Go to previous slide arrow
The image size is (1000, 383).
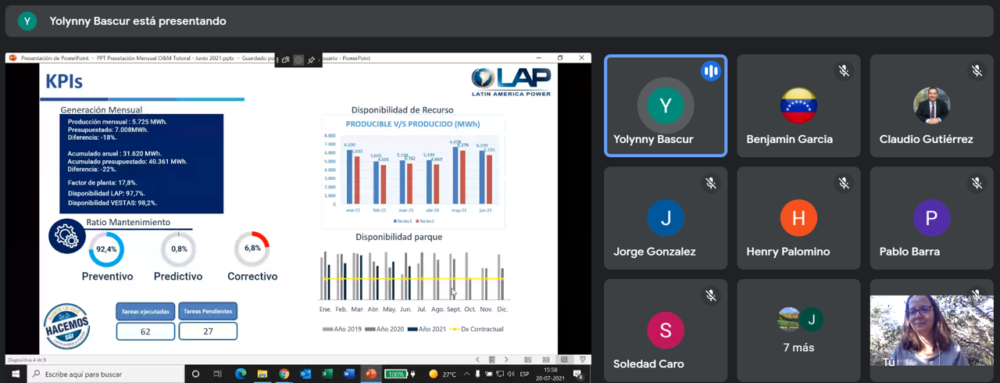pos(478,359)
